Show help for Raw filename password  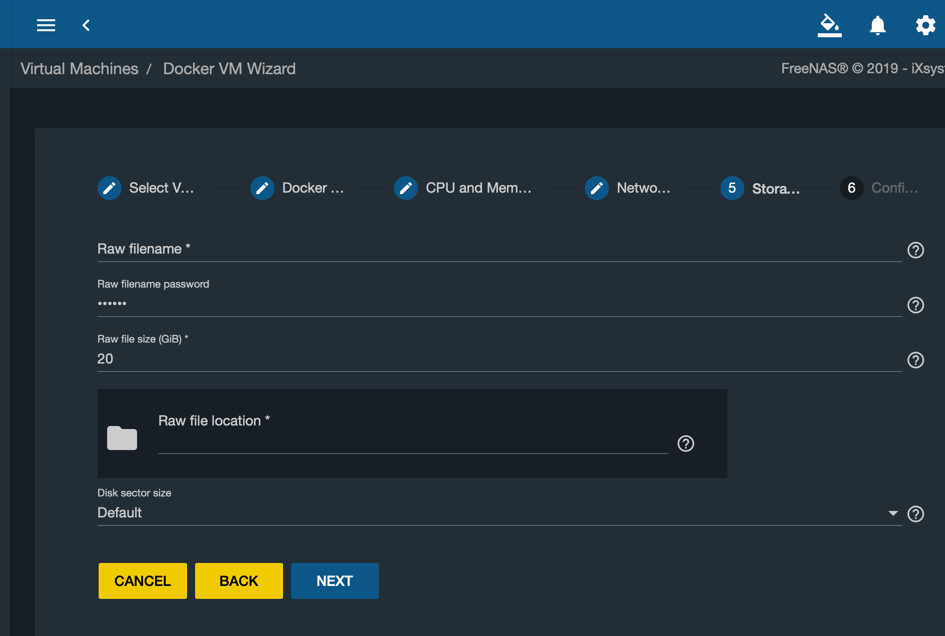pyautogui.click(x=915, y=305)
